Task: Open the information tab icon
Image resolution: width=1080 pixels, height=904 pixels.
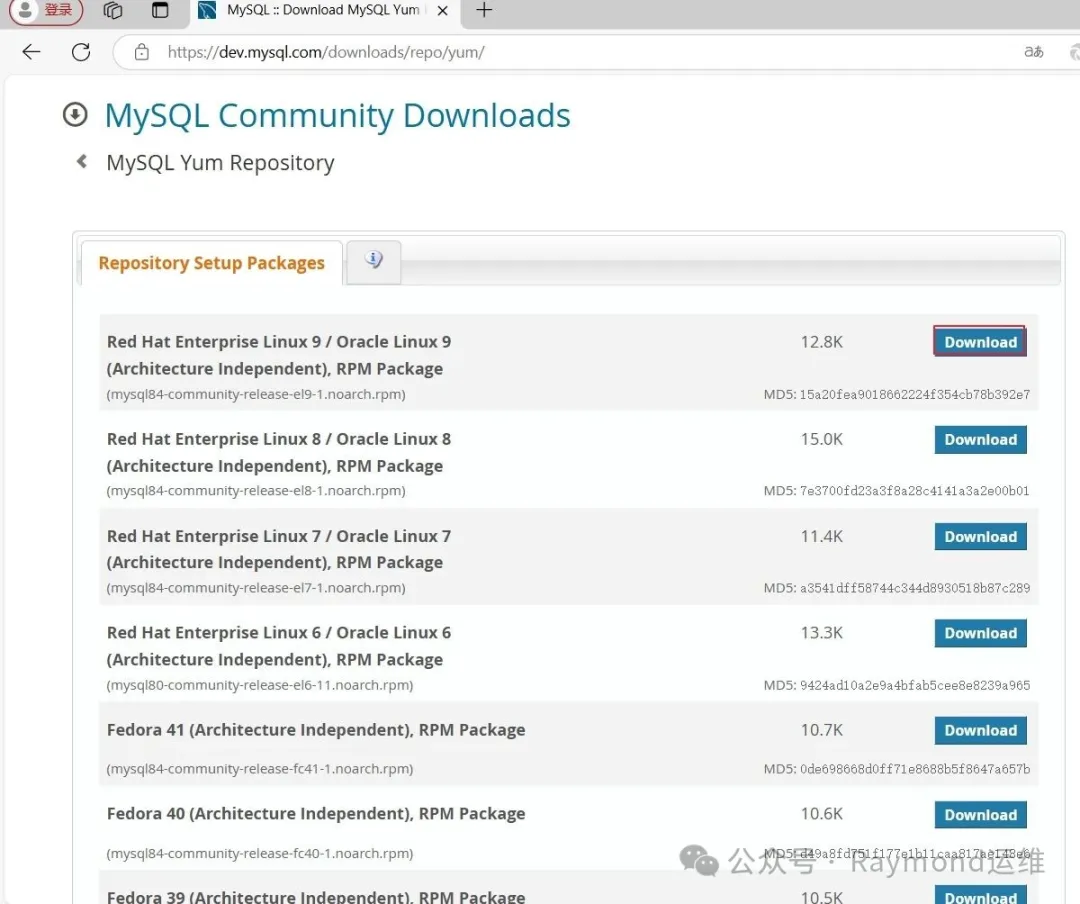Action: click(373, 260)
